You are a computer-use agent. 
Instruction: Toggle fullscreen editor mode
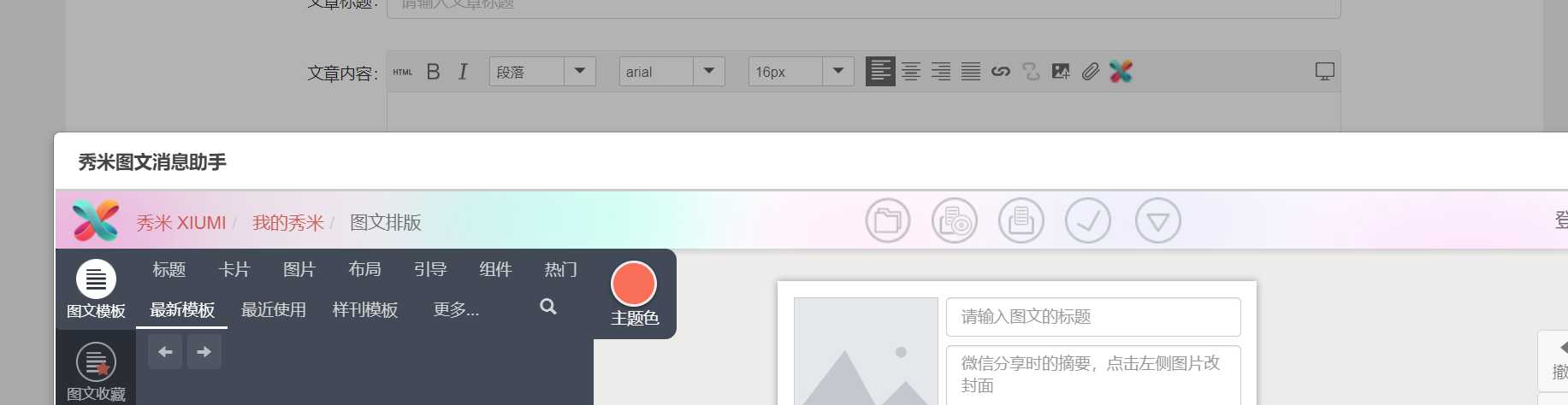1324,72
